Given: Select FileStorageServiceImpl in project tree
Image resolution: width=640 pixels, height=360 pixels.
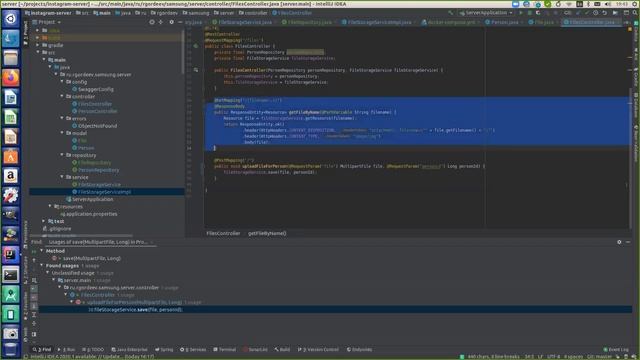Looking at the screenshot, I should click(104, 192).
